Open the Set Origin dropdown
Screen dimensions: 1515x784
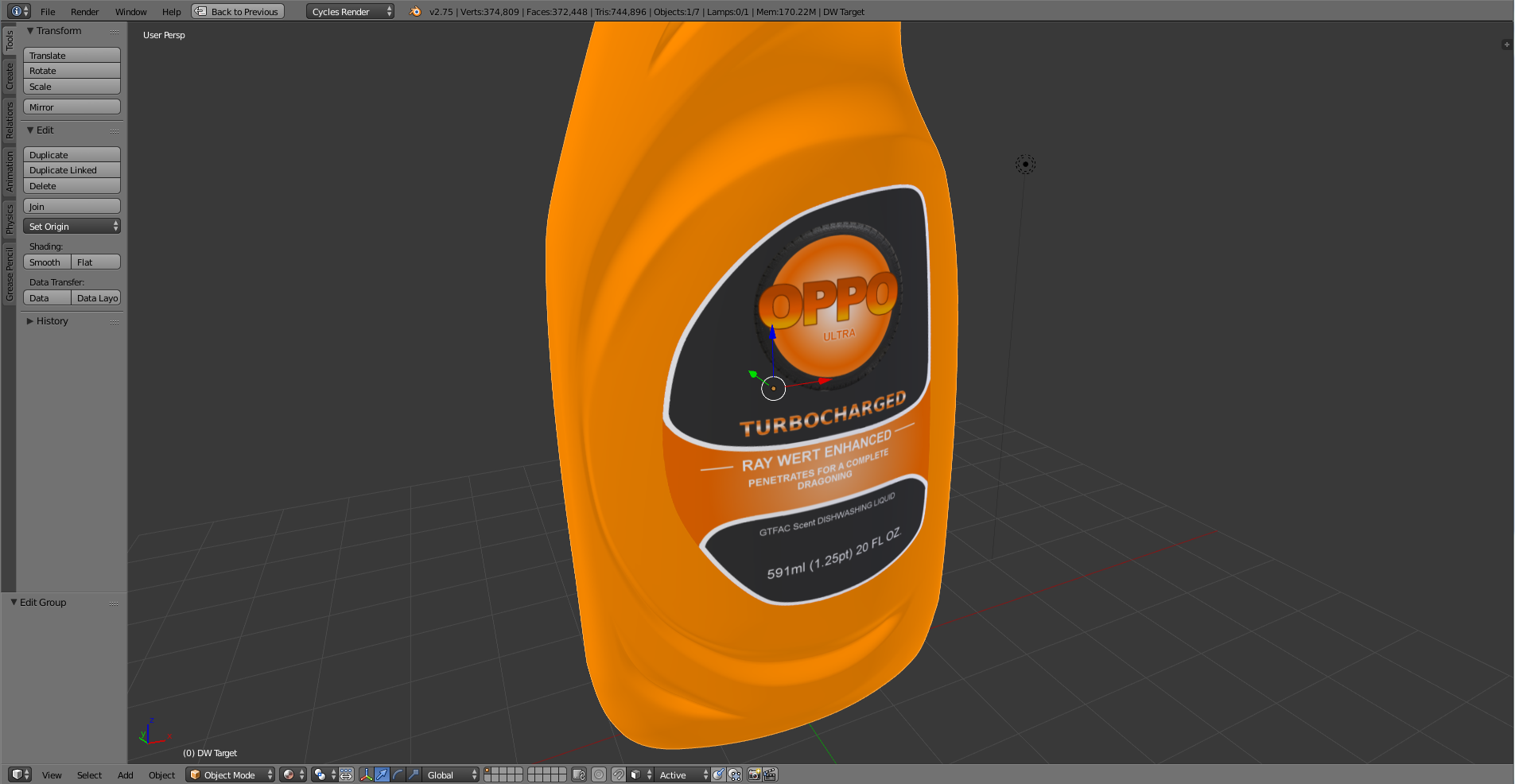(x=72, y=227)
